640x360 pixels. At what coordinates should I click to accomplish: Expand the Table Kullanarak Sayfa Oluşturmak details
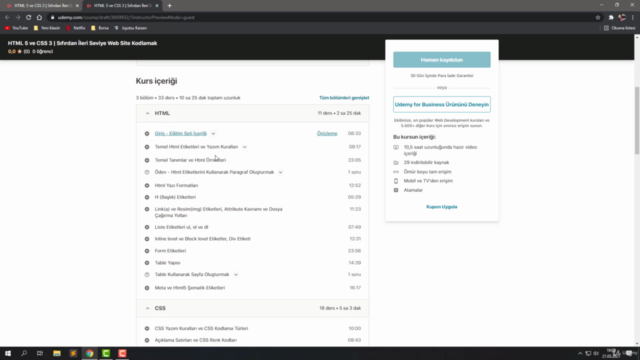236,275
